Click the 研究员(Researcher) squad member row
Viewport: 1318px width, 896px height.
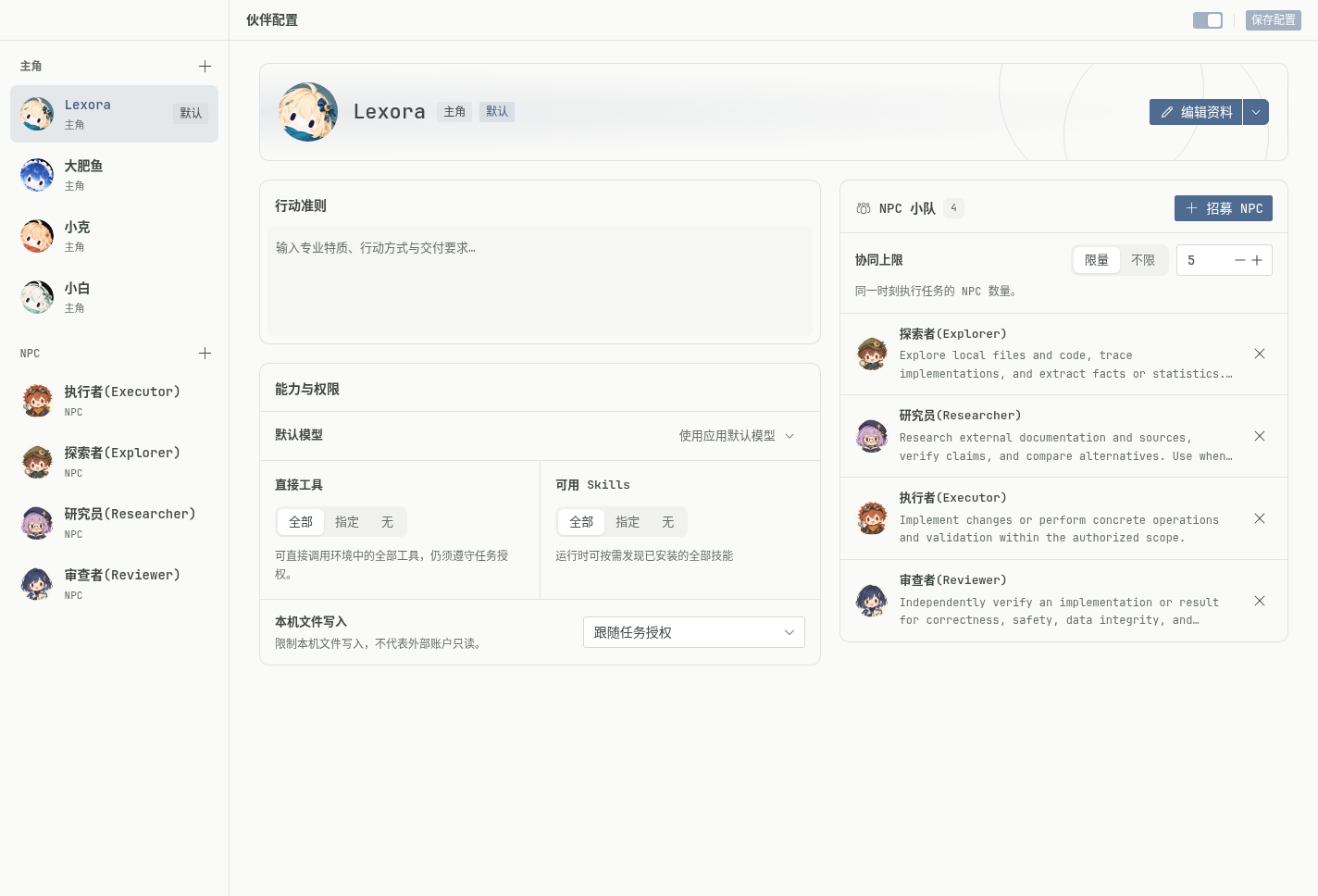tap(1063, 436)
